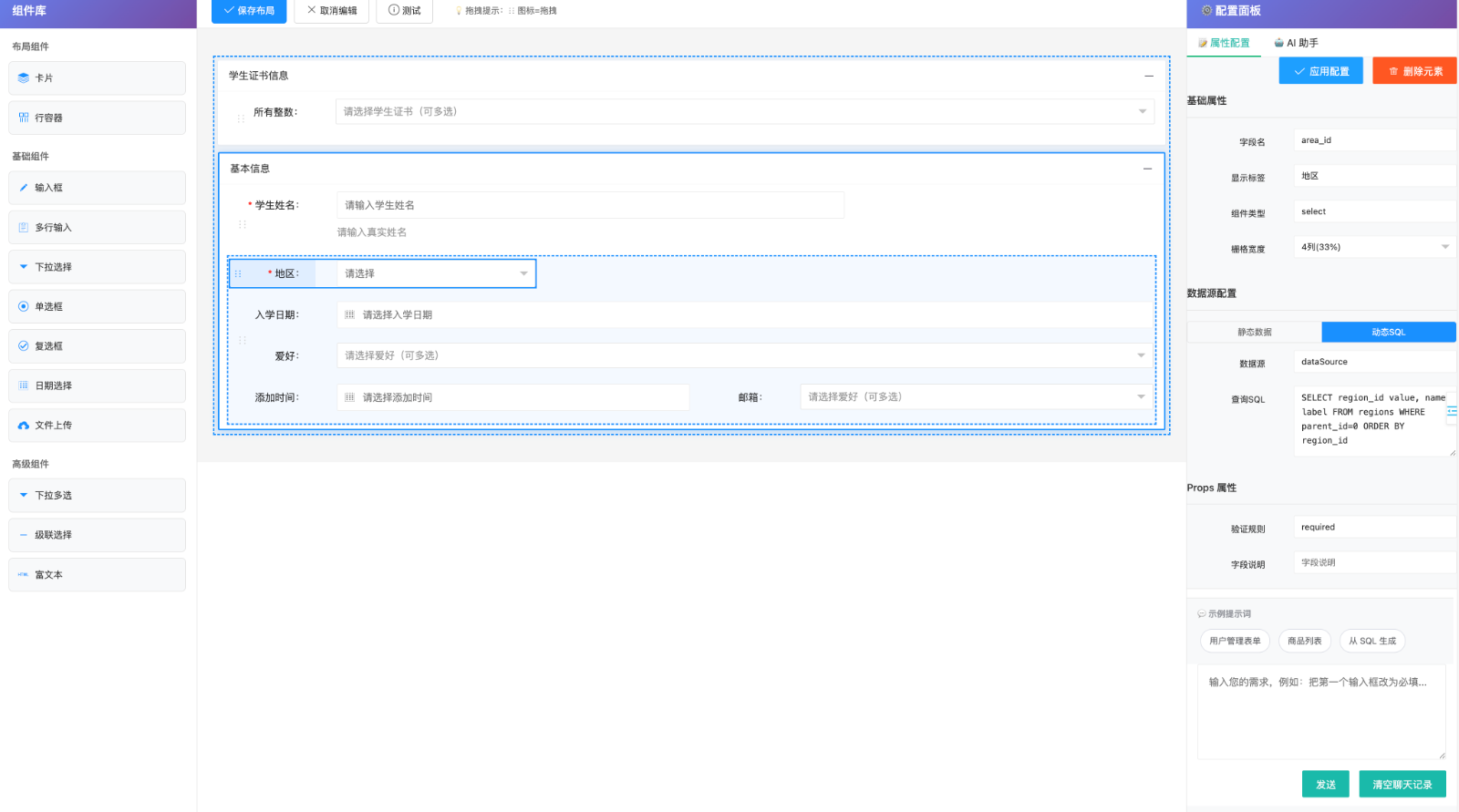Viewport: 1459px width, 812px height.
Task: Select the 复选框 checkbox component
Action: [97, 346]
